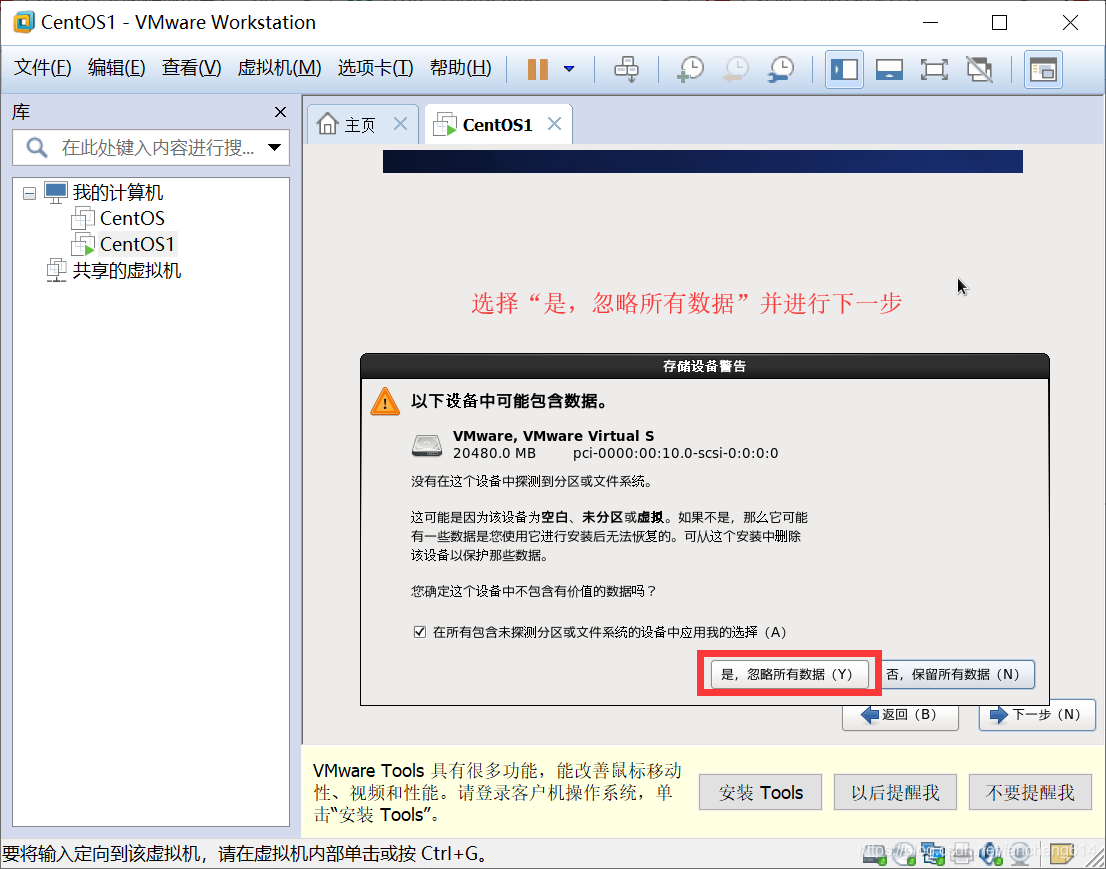Screen dimensions: 1106x869
Task: Open the 查看(V) menu
Action: click(191, 68)
